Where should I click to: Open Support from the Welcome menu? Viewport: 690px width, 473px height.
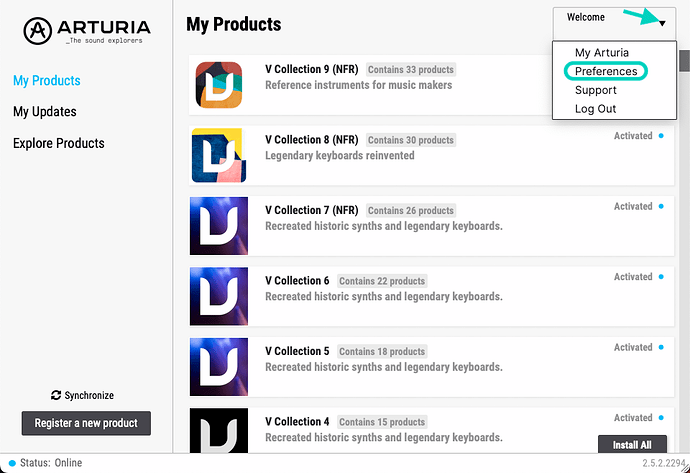pyautogui.click(x=595, y=90)
